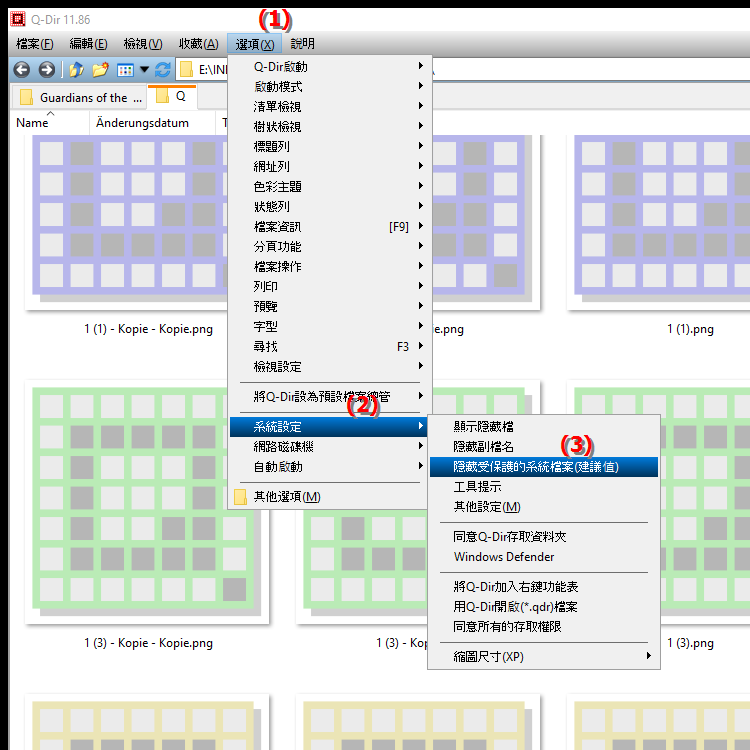
Task: Toggle 顯示隱藏檔 option
Action: click(x=544, y=427)
